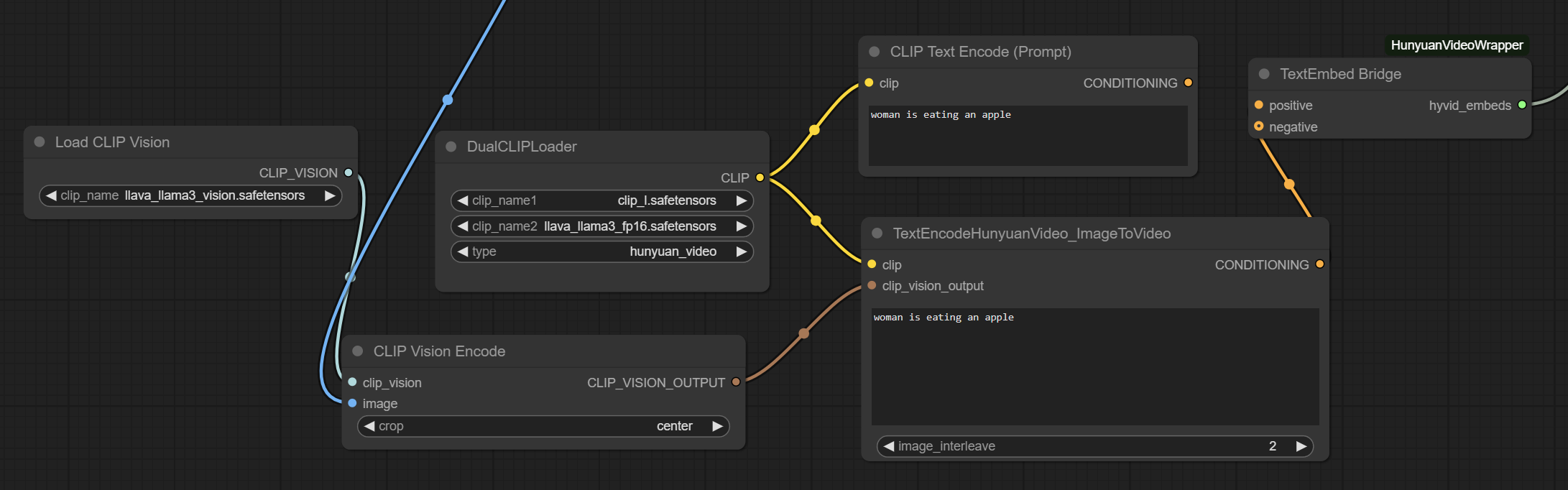Screen dimensions: 1568x490
Task: Open the type dropdown set to hunyuan_video
Action: 601,251
